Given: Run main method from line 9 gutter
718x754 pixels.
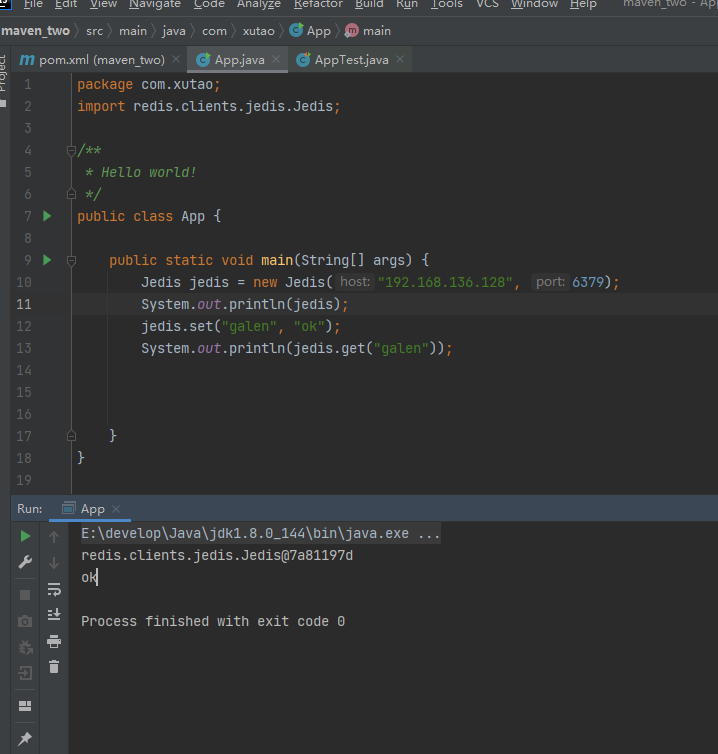Looking at the screenshot, I should (47, 260).
